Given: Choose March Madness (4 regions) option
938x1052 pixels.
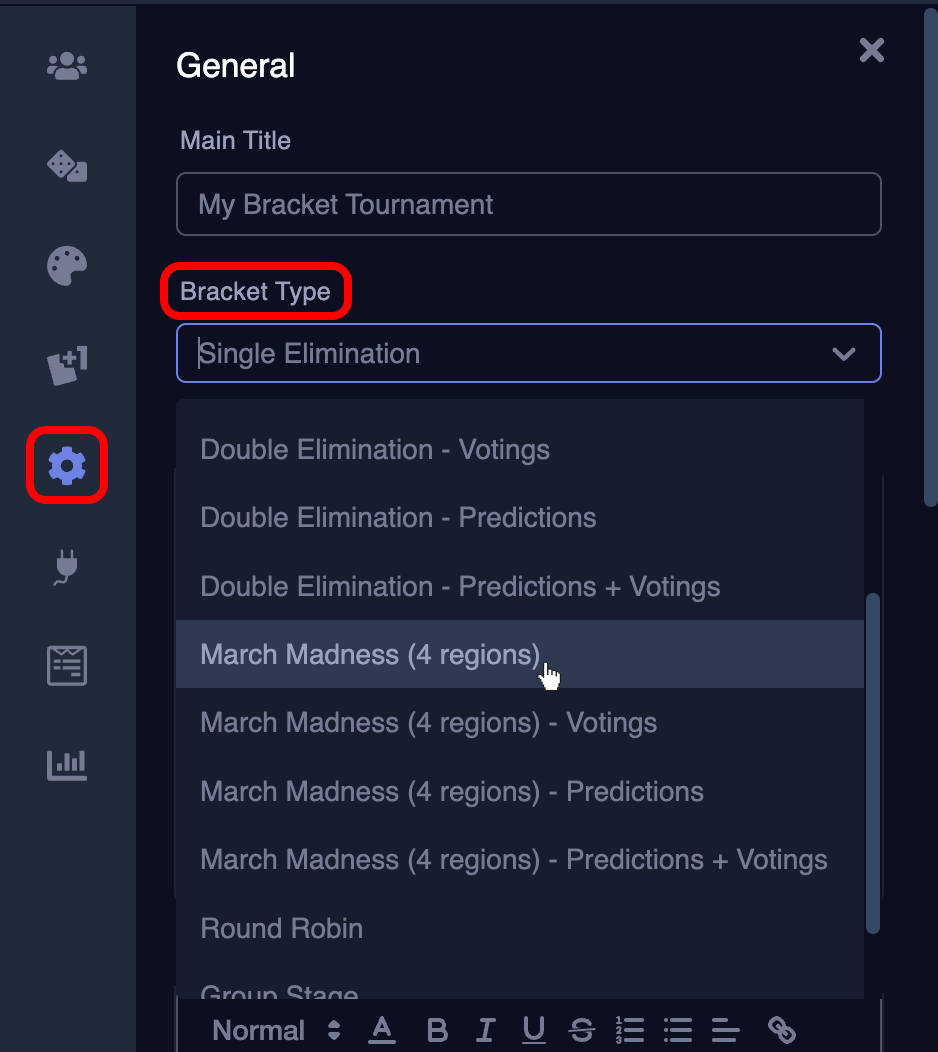Looking at the screenshot, I should click(370, 654).
